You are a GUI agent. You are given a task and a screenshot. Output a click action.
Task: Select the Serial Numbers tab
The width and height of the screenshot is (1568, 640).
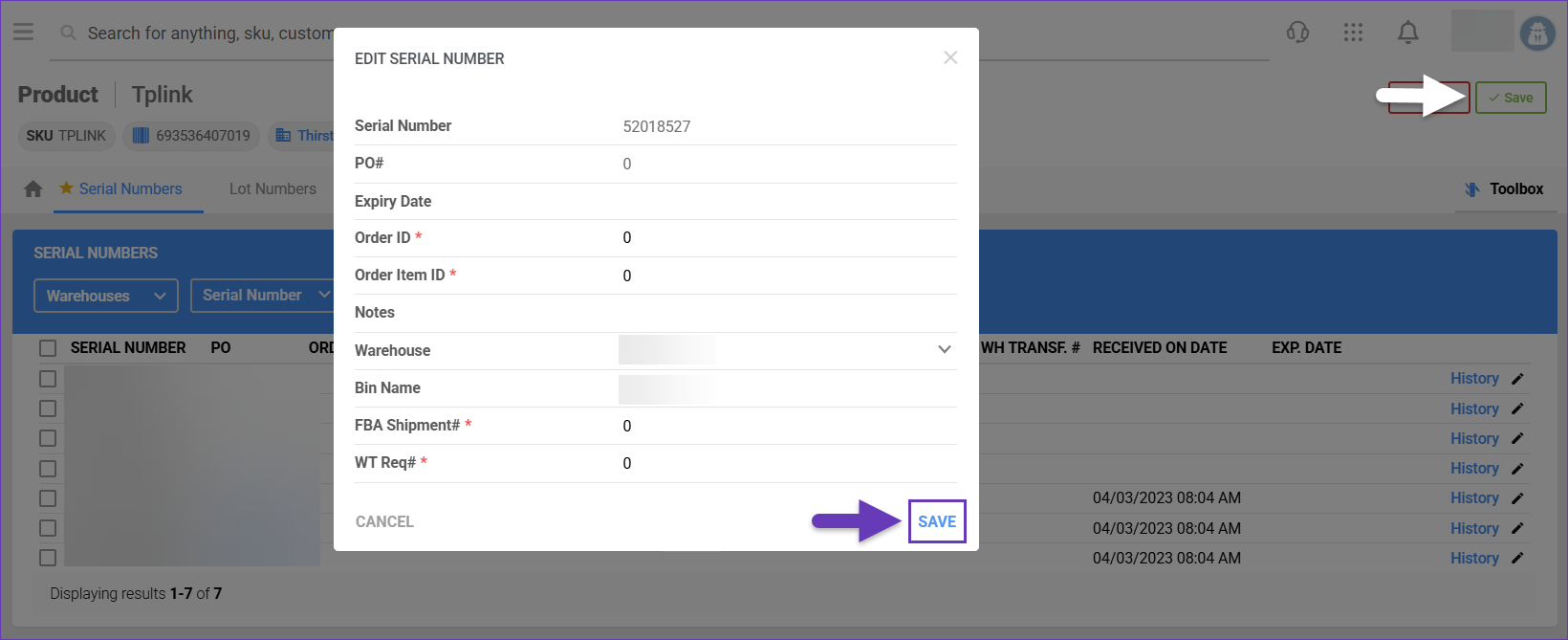[x=130, y=189]
